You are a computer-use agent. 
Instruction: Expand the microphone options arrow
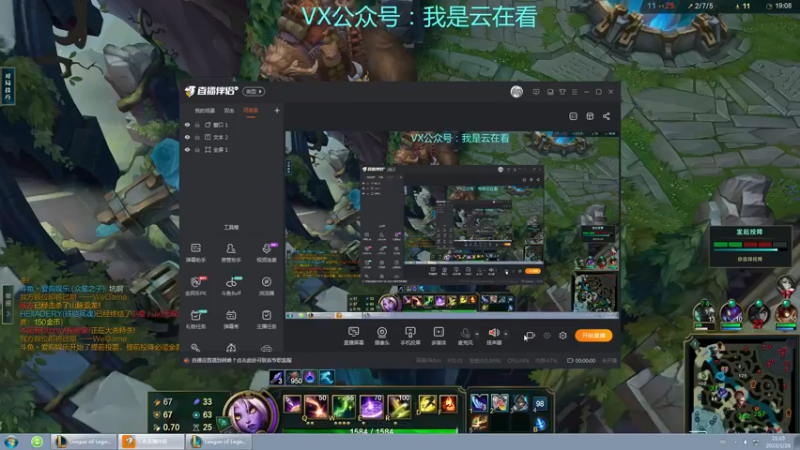tap(477, 334)
